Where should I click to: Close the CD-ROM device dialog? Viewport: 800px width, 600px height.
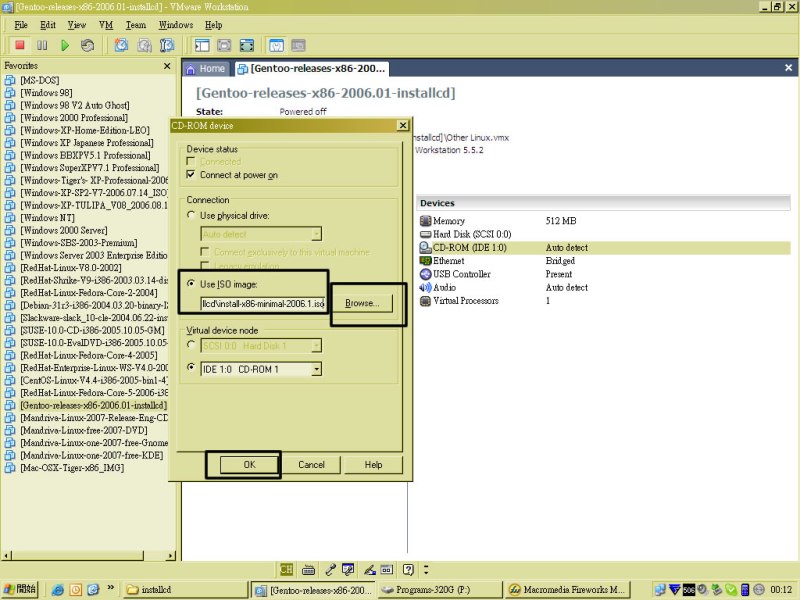403,126
